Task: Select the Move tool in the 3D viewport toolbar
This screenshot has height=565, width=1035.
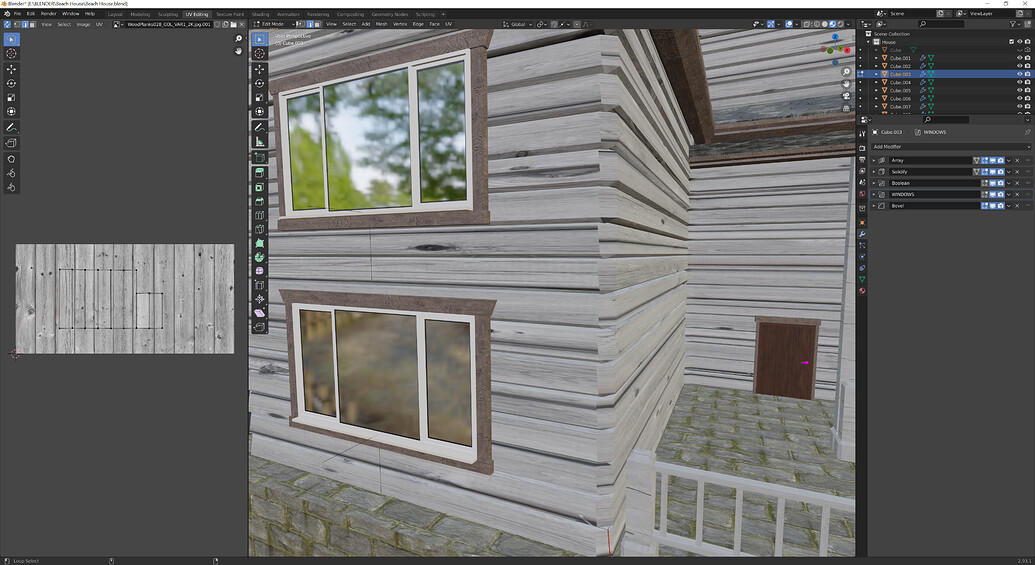Action: tap(259, 69)
